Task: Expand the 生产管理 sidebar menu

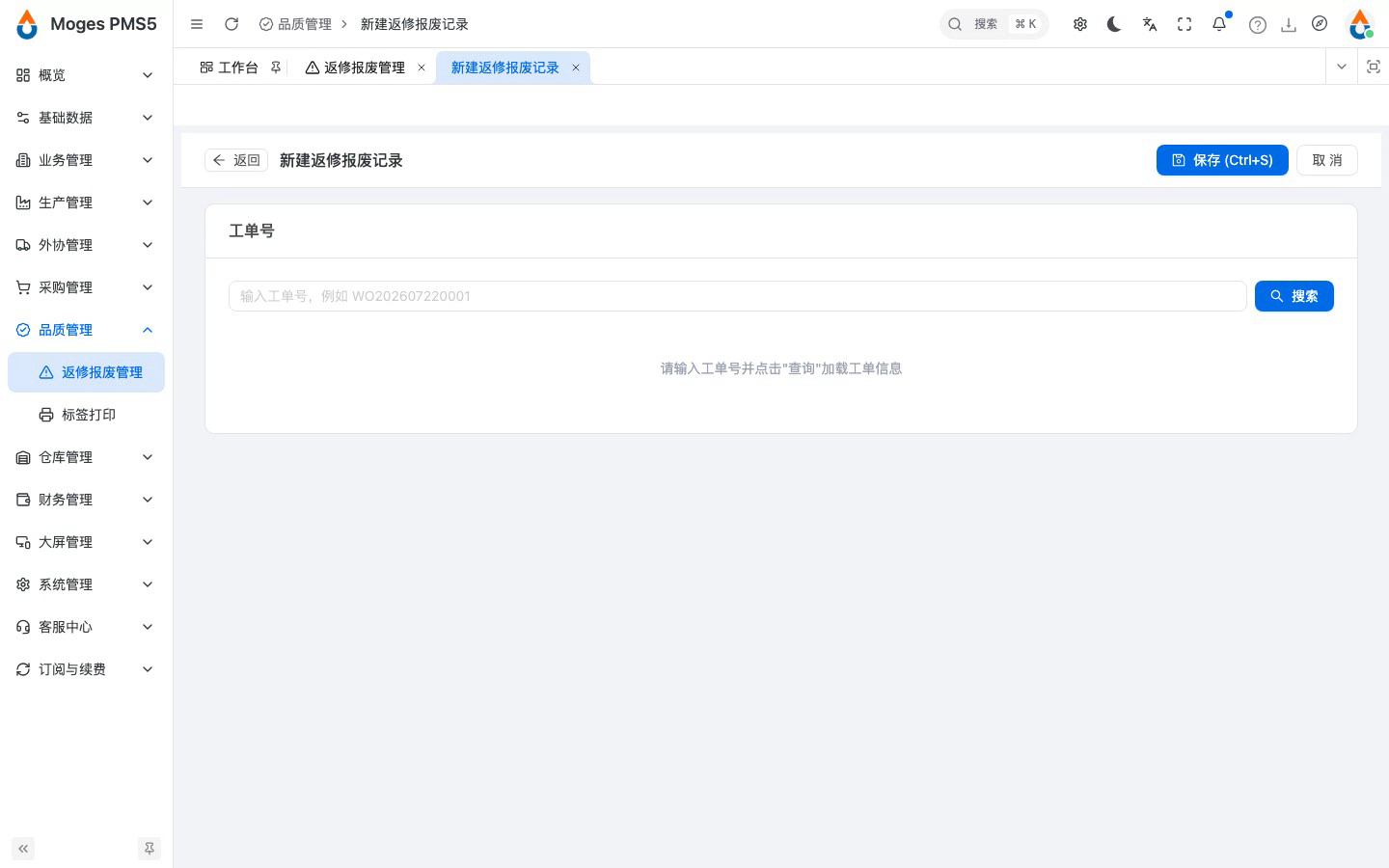Action: click(x=86, y=203)
